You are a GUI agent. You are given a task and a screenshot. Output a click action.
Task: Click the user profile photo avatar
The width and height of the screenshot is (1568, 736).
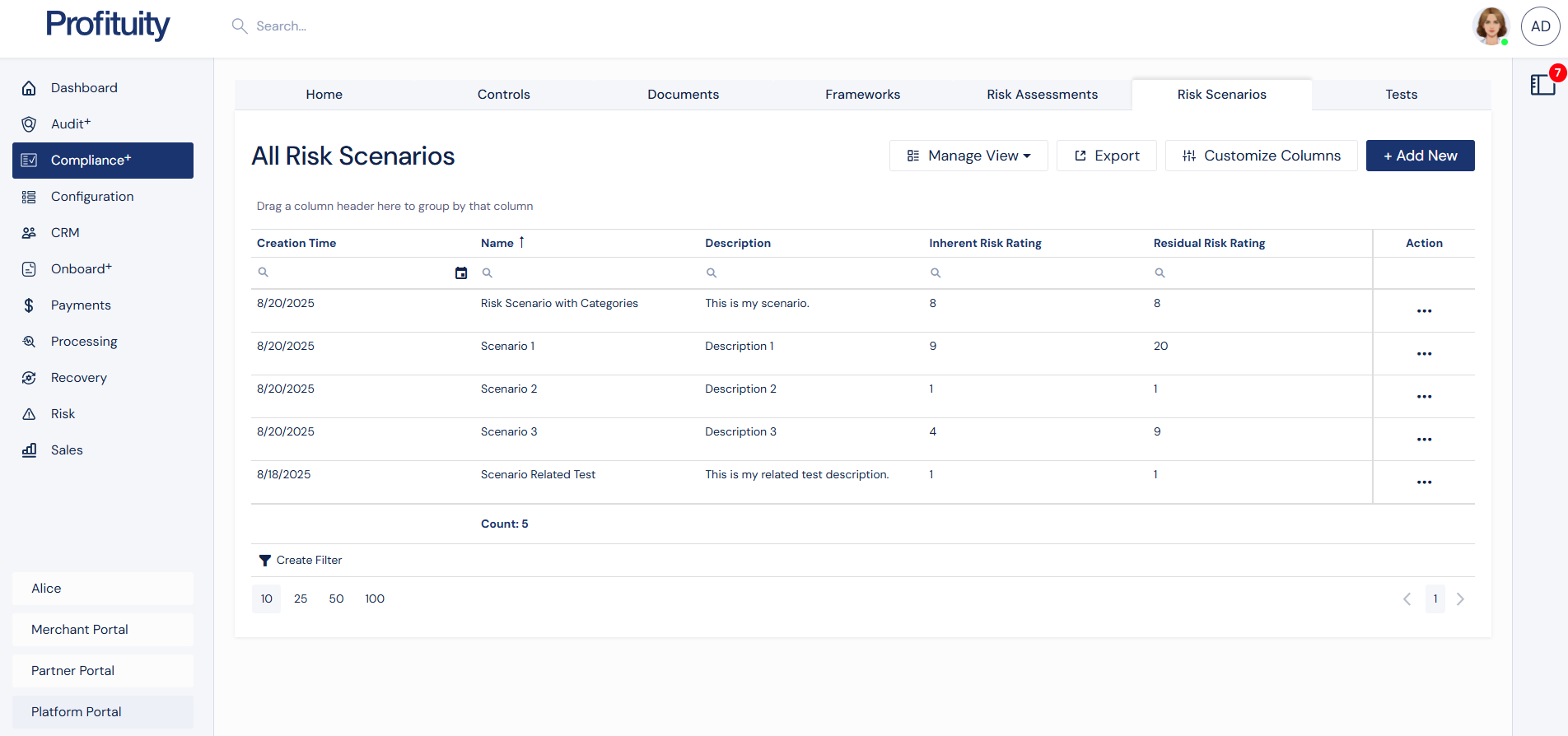pyautogui.click(x=1491, y=26)
